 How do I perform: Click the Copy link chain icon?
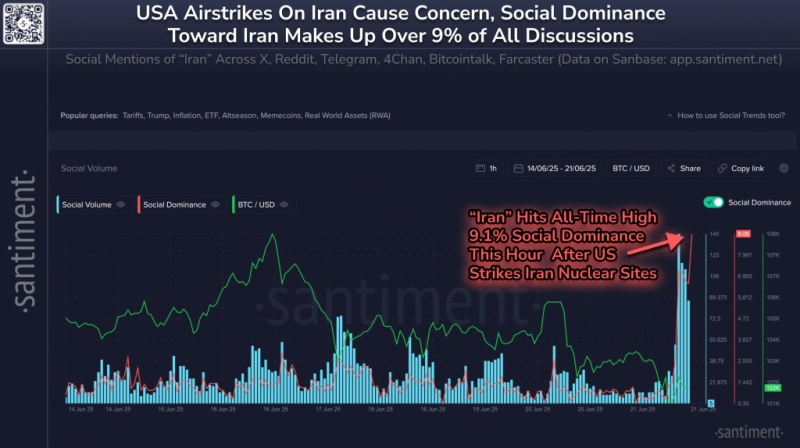pyautogui.click(x=722, y=168)
